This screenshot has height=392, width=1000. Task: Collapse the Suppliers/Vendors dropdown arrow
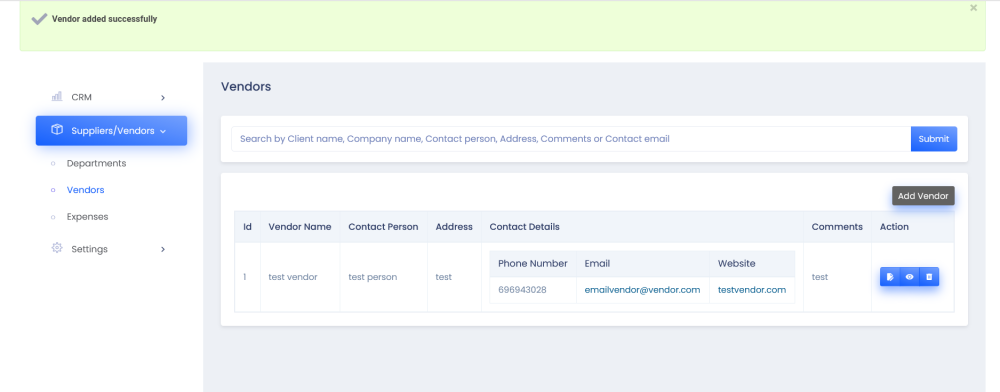point(163,131)
